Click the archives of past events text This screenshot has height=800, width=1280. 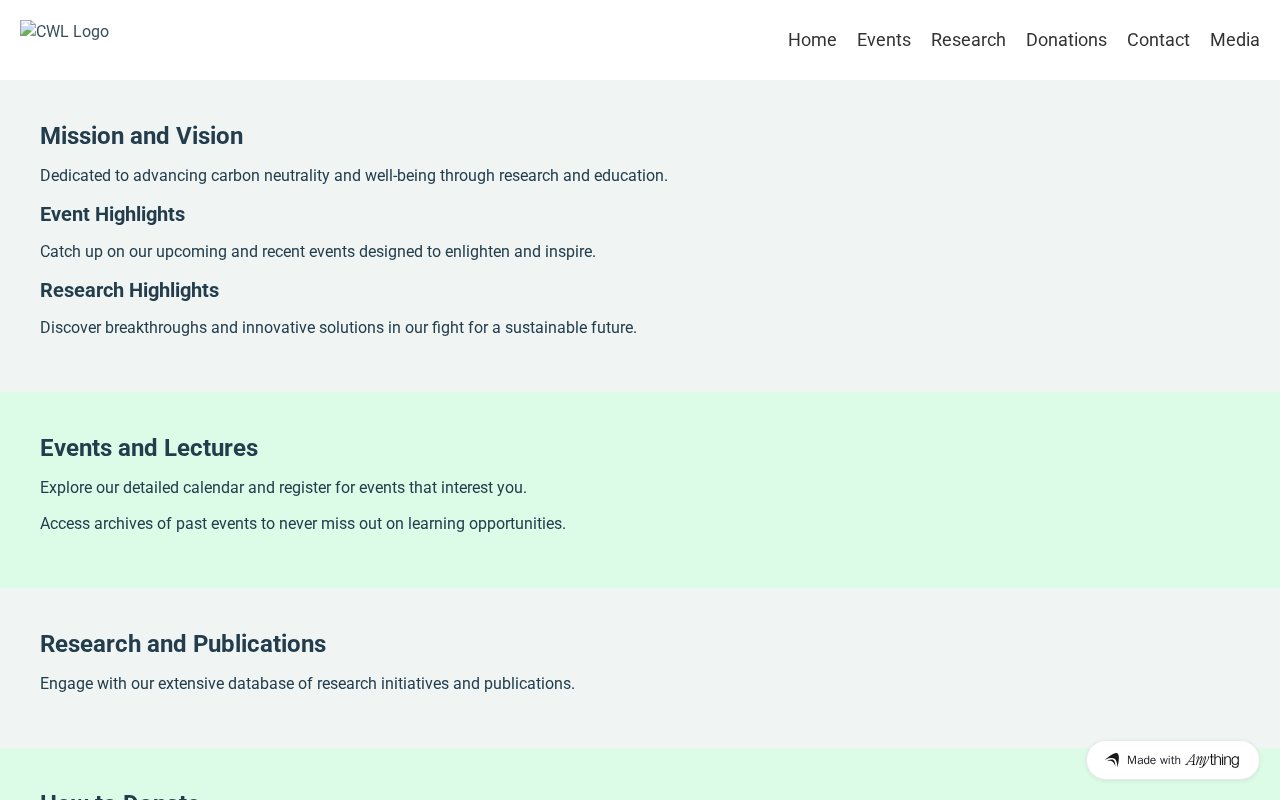[x=302, y=524]
